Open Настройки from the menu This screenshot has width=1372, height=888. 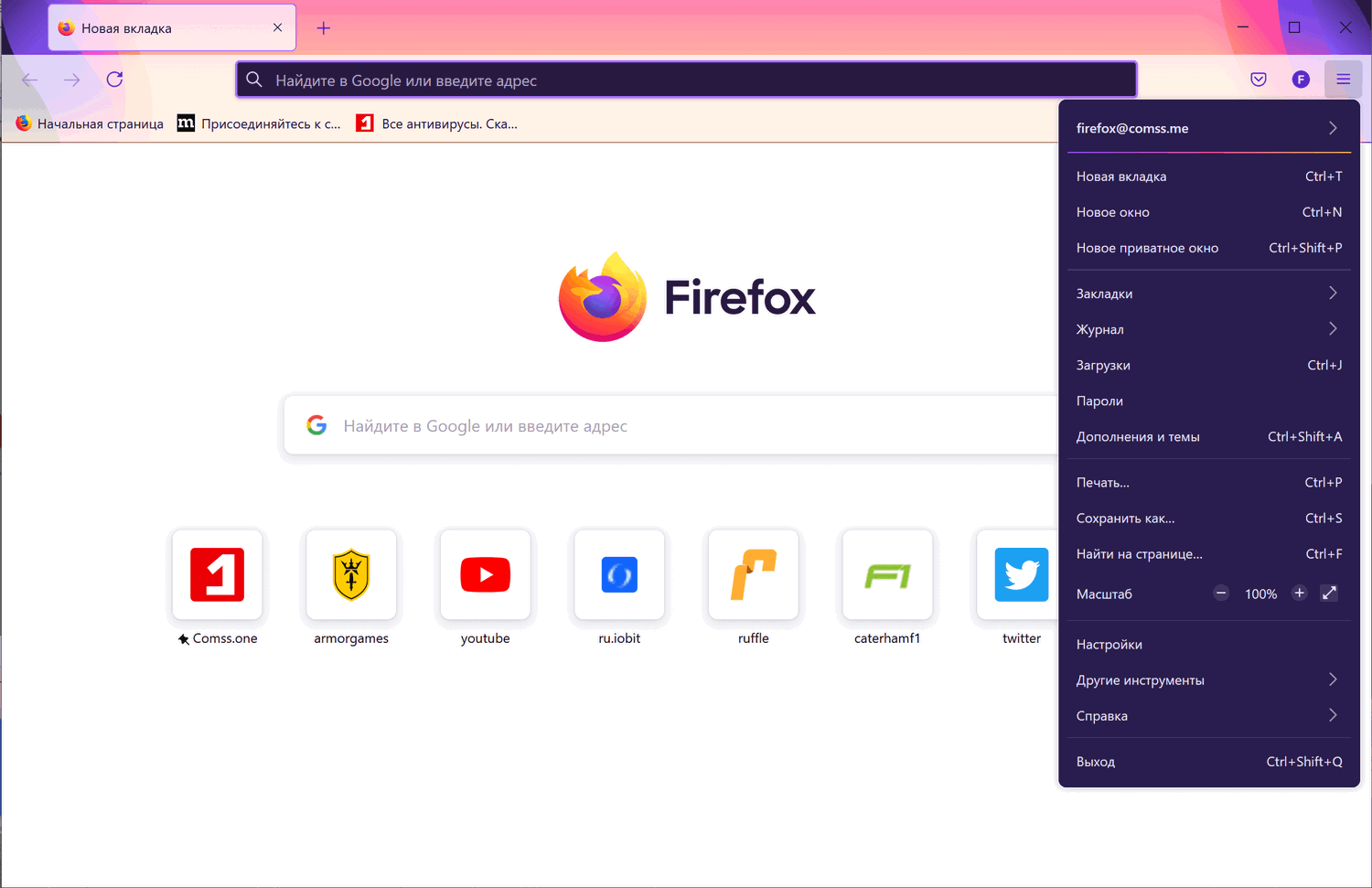click(x=1209, y=645)
